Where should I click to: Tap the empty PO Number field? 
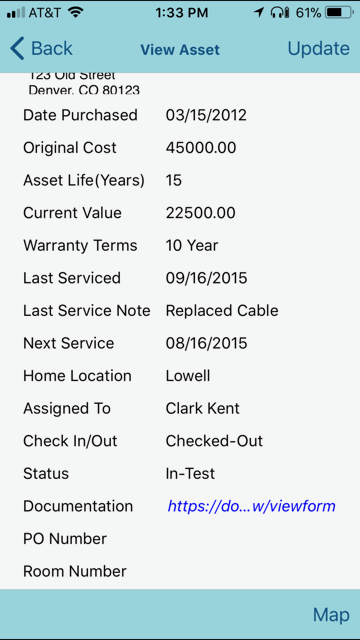coord(253,539)
